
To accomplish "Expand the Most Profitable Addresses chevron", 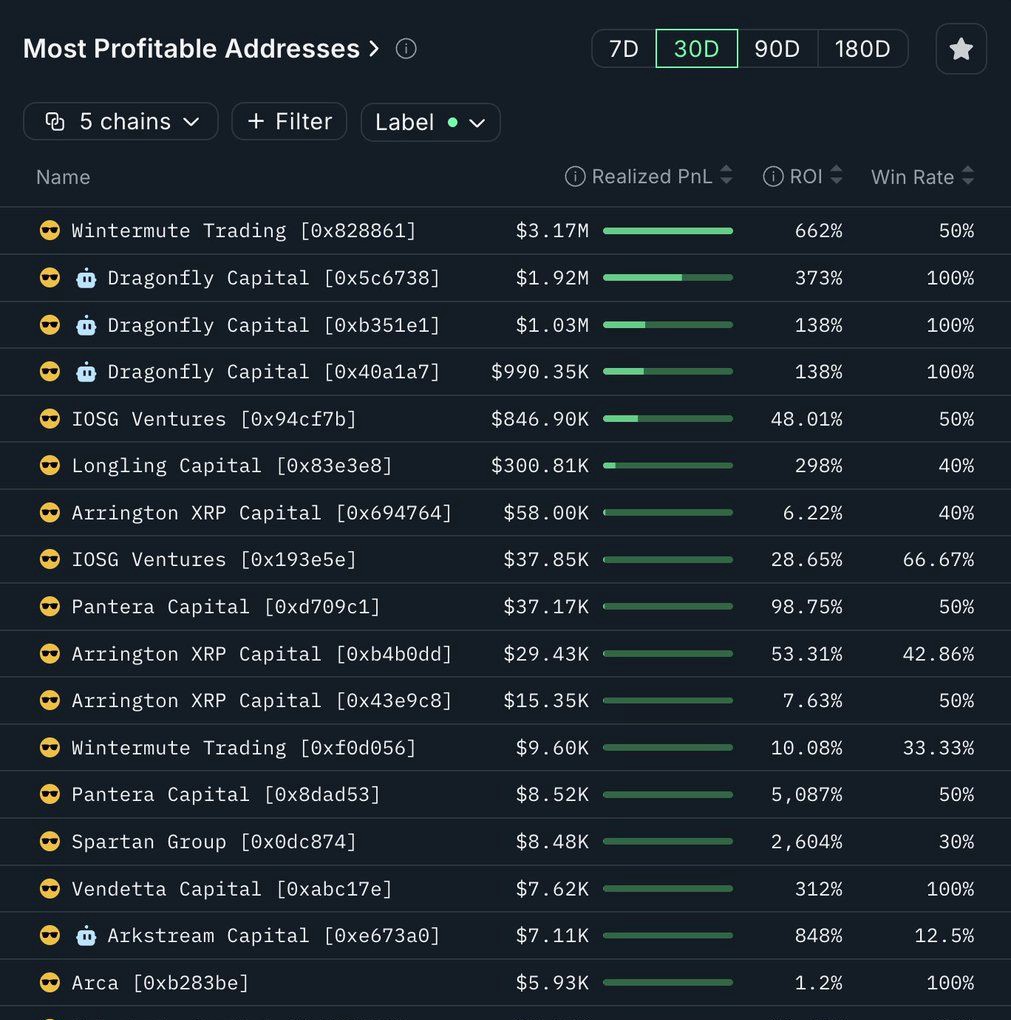I will tap(372, 48).
